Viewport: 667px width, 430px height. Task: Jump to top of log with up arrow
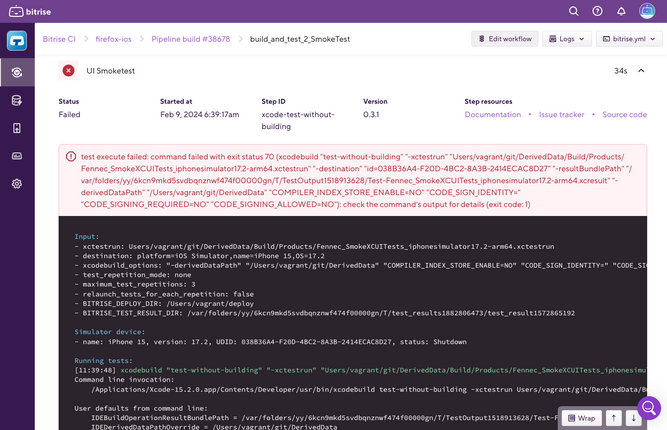(x=613, y=418)
